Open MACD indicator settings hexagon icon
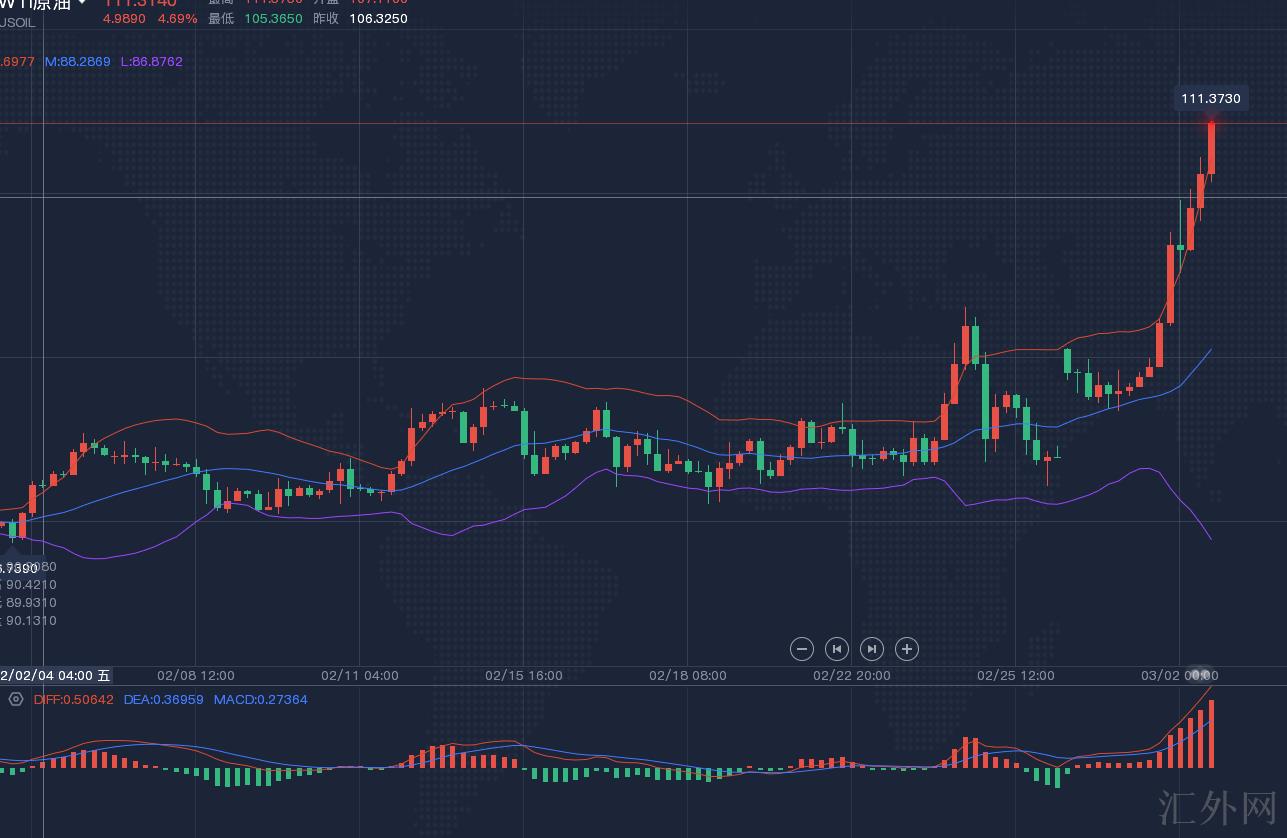 coord(16,699)
